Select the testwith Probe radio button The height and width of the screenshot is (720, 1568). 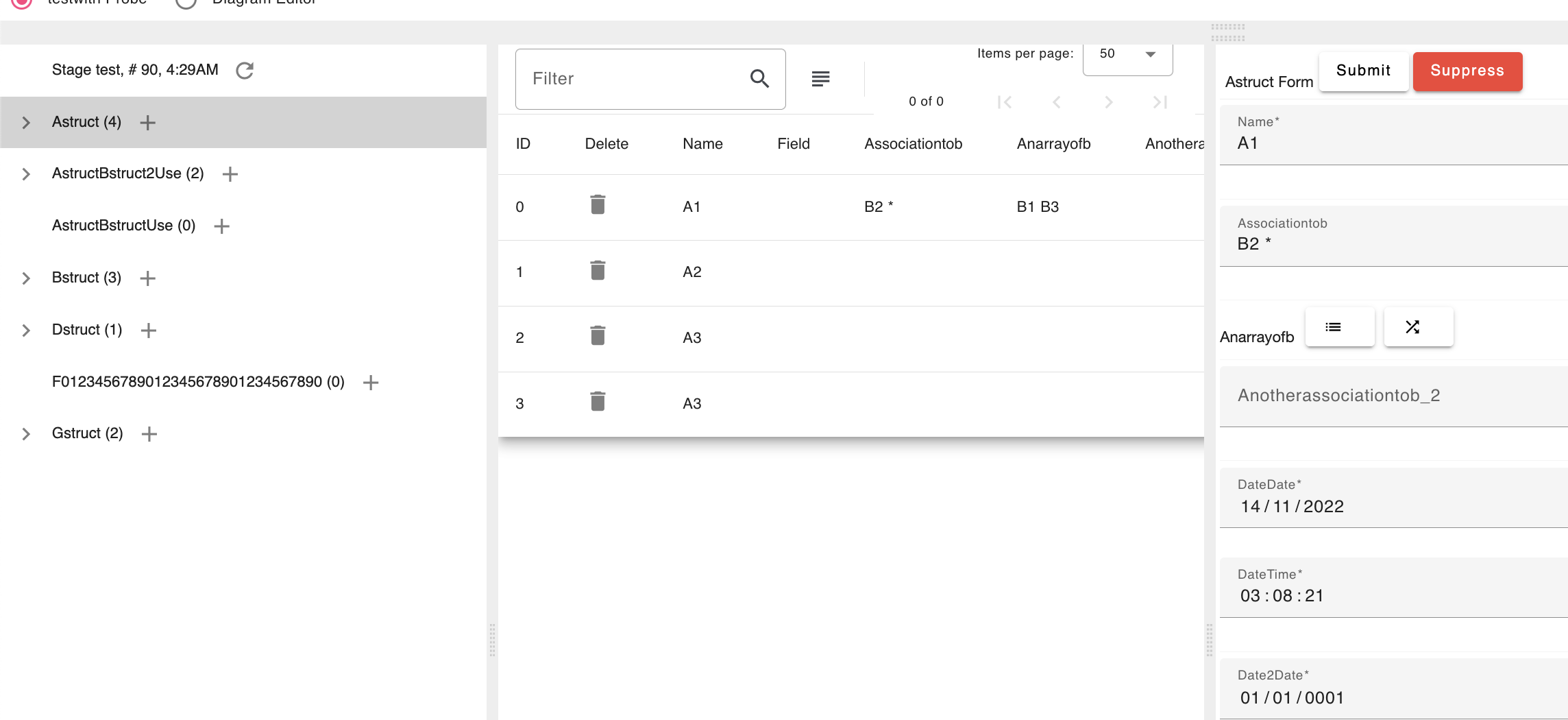22,2
